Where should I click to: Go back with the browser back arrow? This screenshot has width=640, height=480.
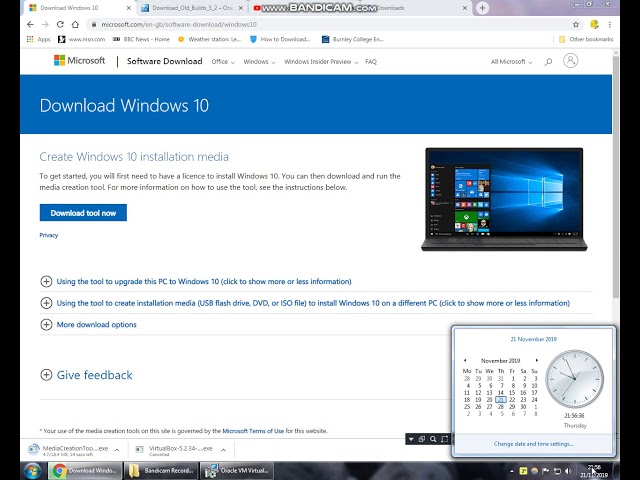point(30,24)
